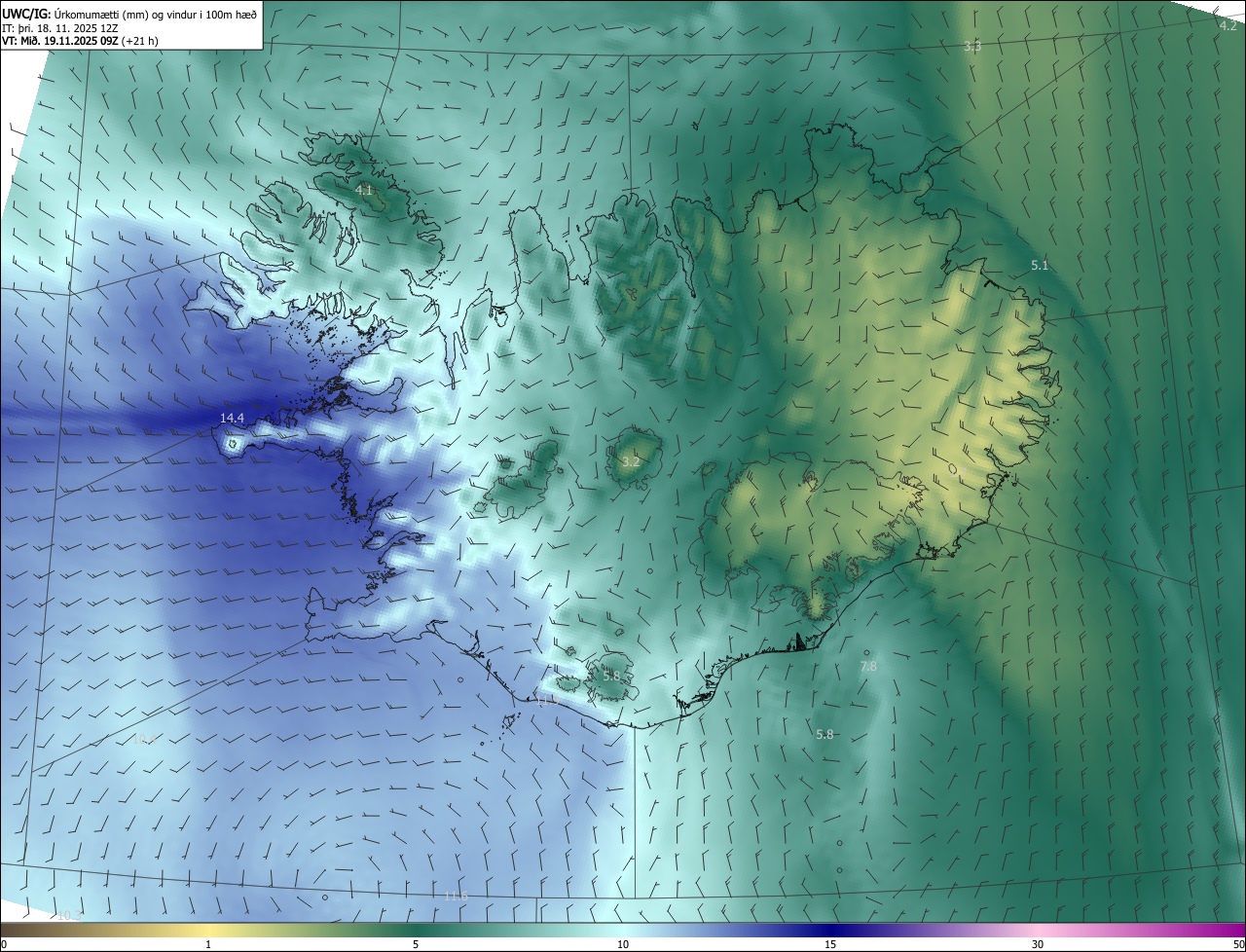This screenshot has width=1246, height=952.
Task: Click the 10.3 value at the bottom-left corner
Action: click(x=69, y=915)
